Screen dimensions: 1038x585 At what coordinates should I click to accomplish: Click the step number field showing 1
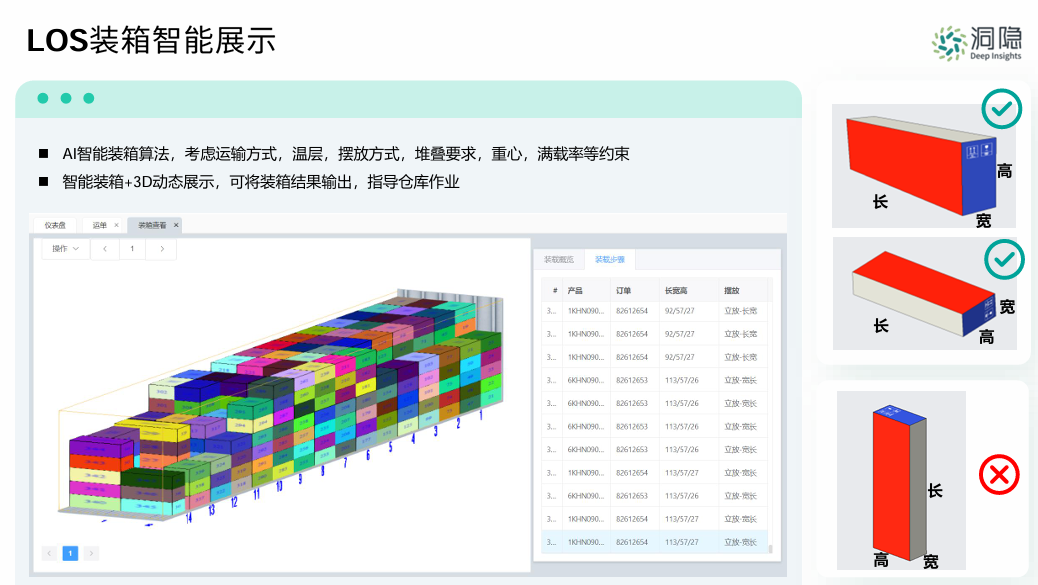tap(133, 249)
